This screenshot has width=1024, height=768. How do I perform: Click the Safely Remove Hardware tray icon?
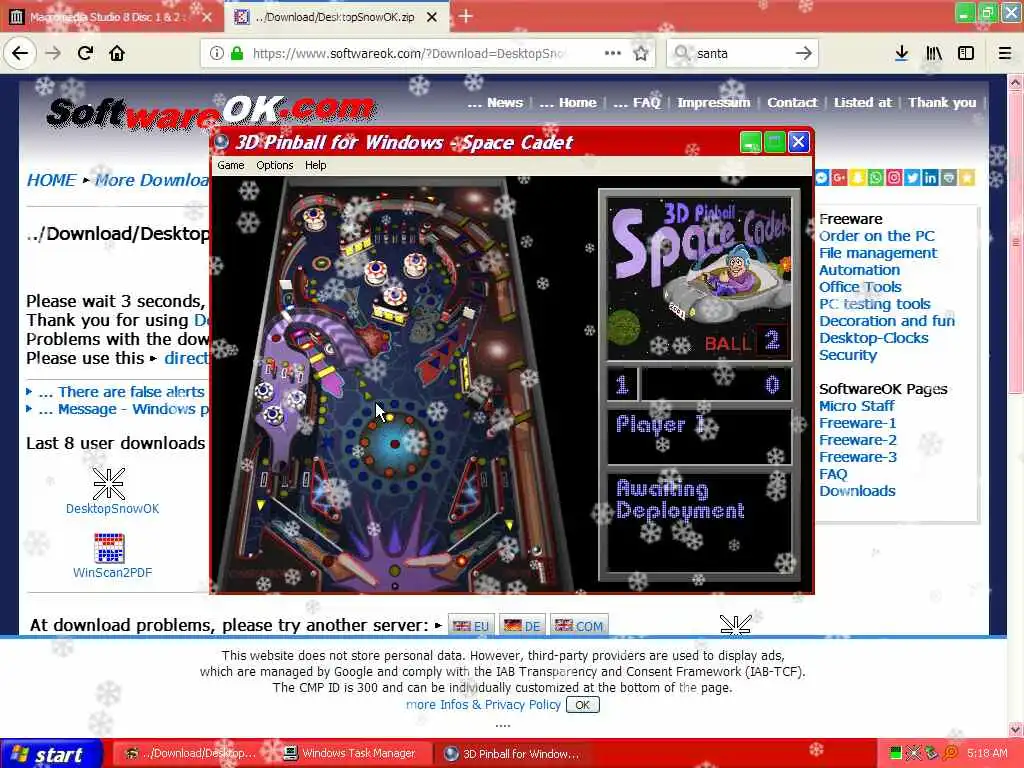pos(931,754)
